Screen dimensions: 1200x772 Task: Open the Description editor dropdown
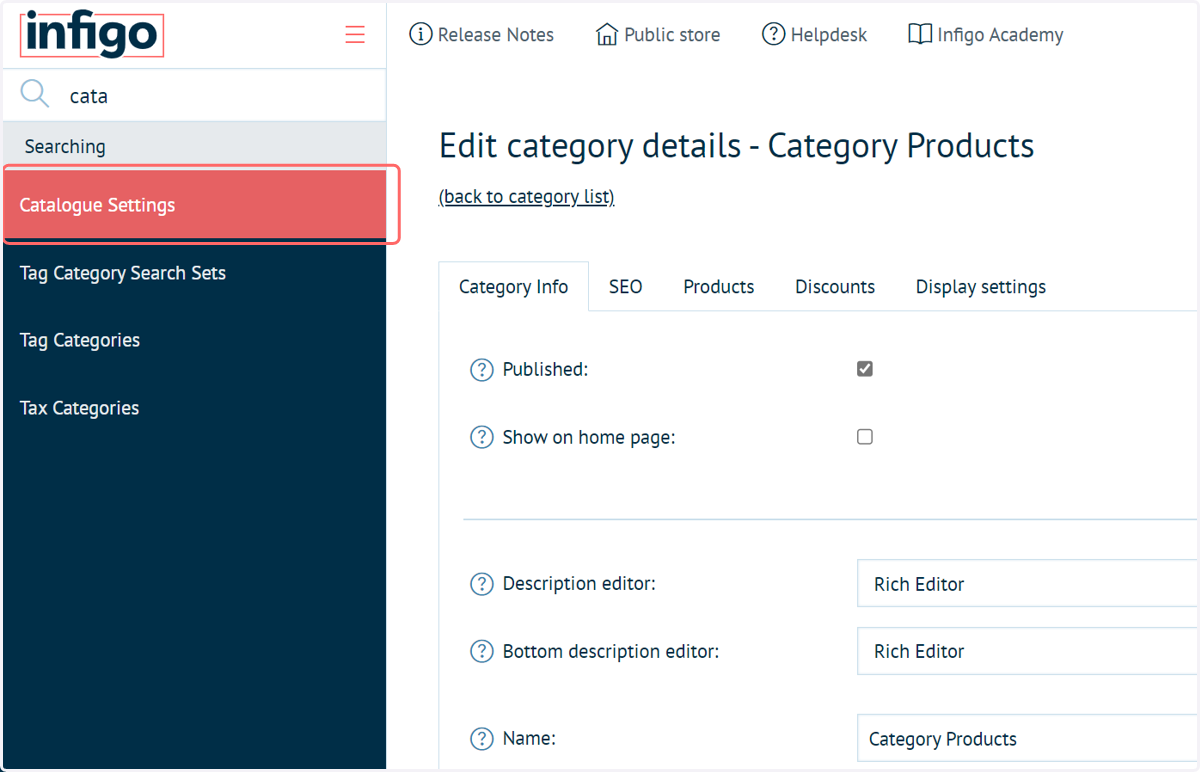(x=1027, y=583)
